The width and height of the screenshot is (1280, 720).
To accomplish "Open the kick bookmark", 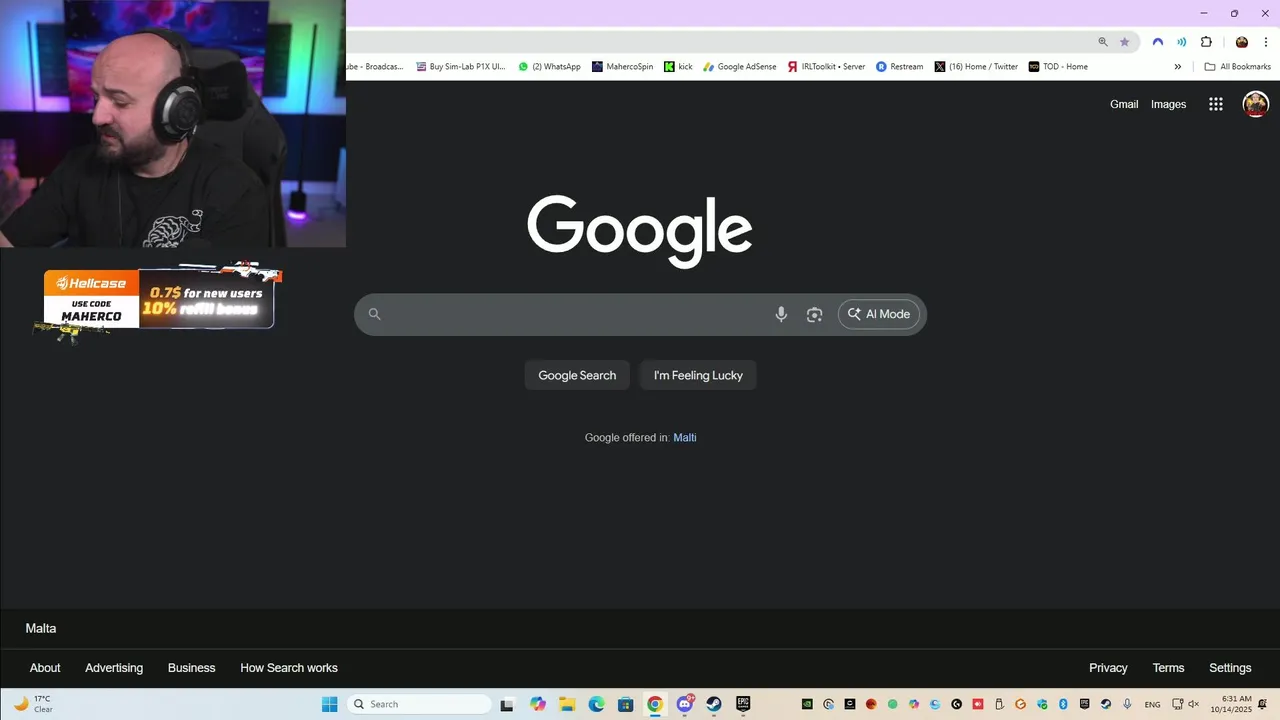I will pyautogui.click(x=678, y=67).
